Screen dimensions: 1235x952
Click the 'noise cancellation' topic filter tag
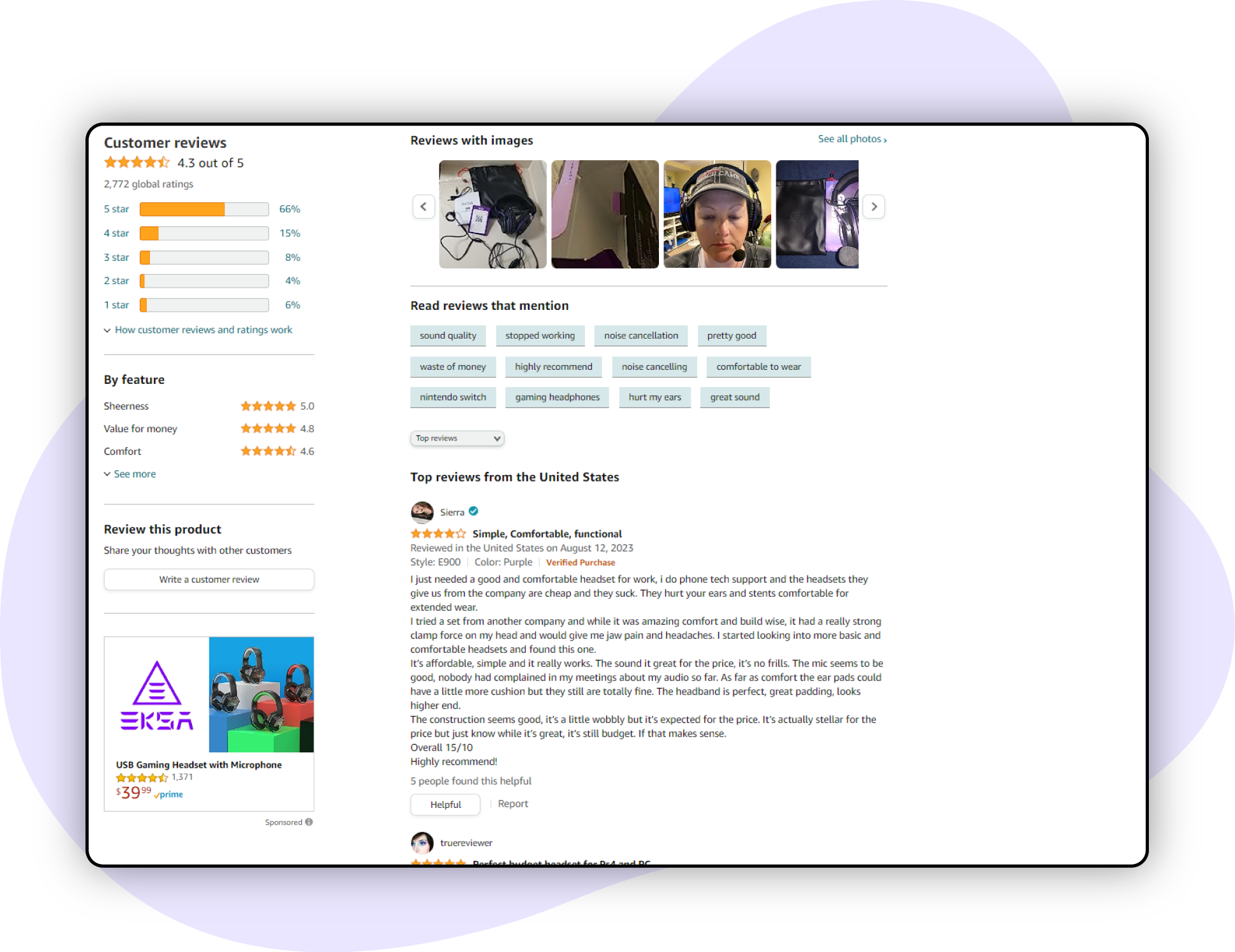coord(641,335)
